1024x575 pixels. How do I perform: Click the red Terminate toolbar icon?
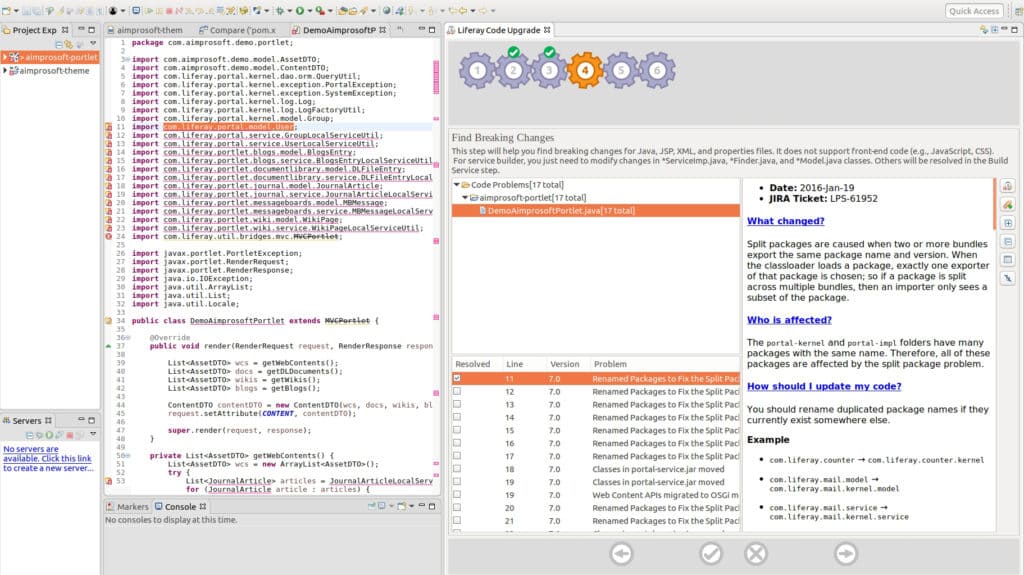[168, 10]
